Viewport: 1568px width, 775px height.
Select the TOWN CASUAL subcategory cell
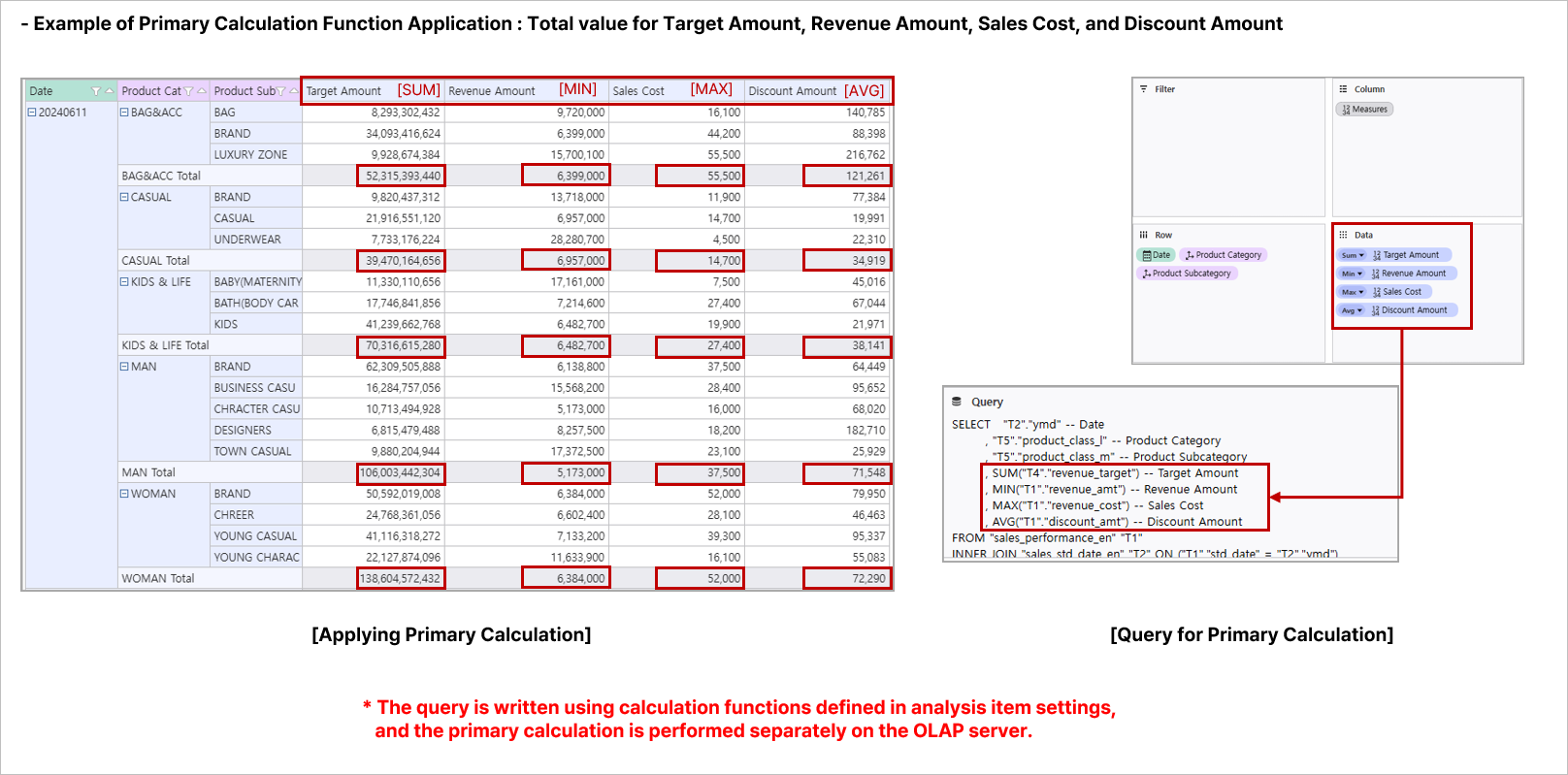[256, 452]
